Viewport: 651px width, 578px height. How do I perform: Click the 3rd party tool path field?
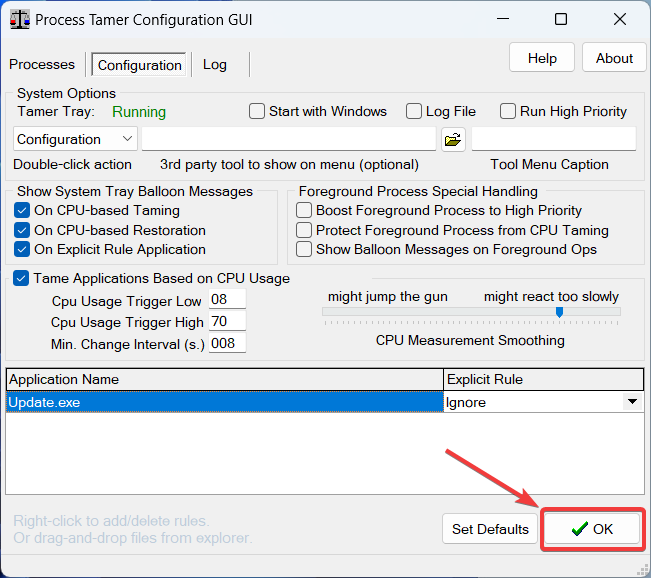[289, 139]
